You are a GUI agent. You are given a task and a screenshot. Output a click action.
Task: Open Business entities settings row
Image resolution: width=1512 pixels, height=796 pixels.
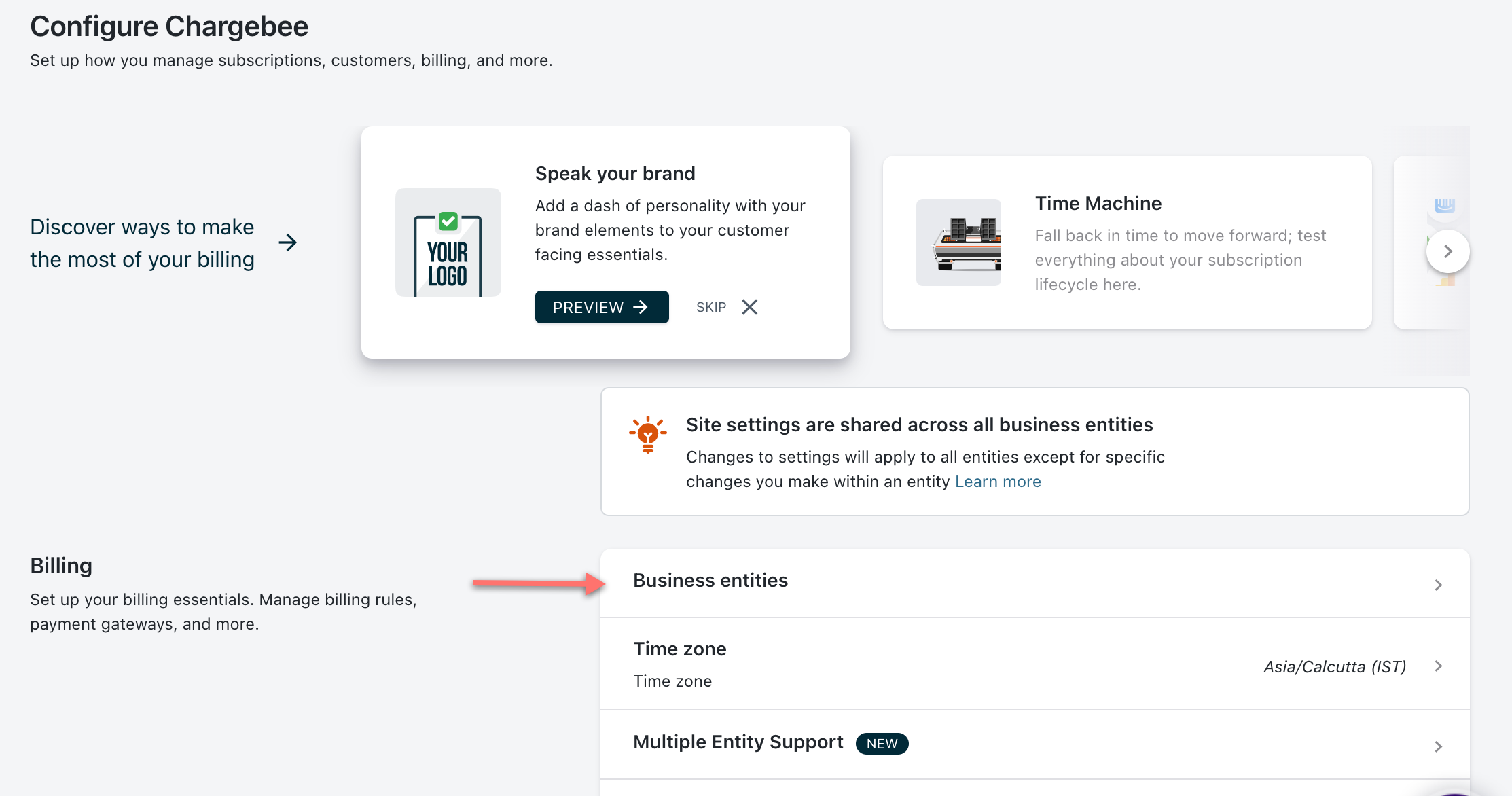point(1035,583)
